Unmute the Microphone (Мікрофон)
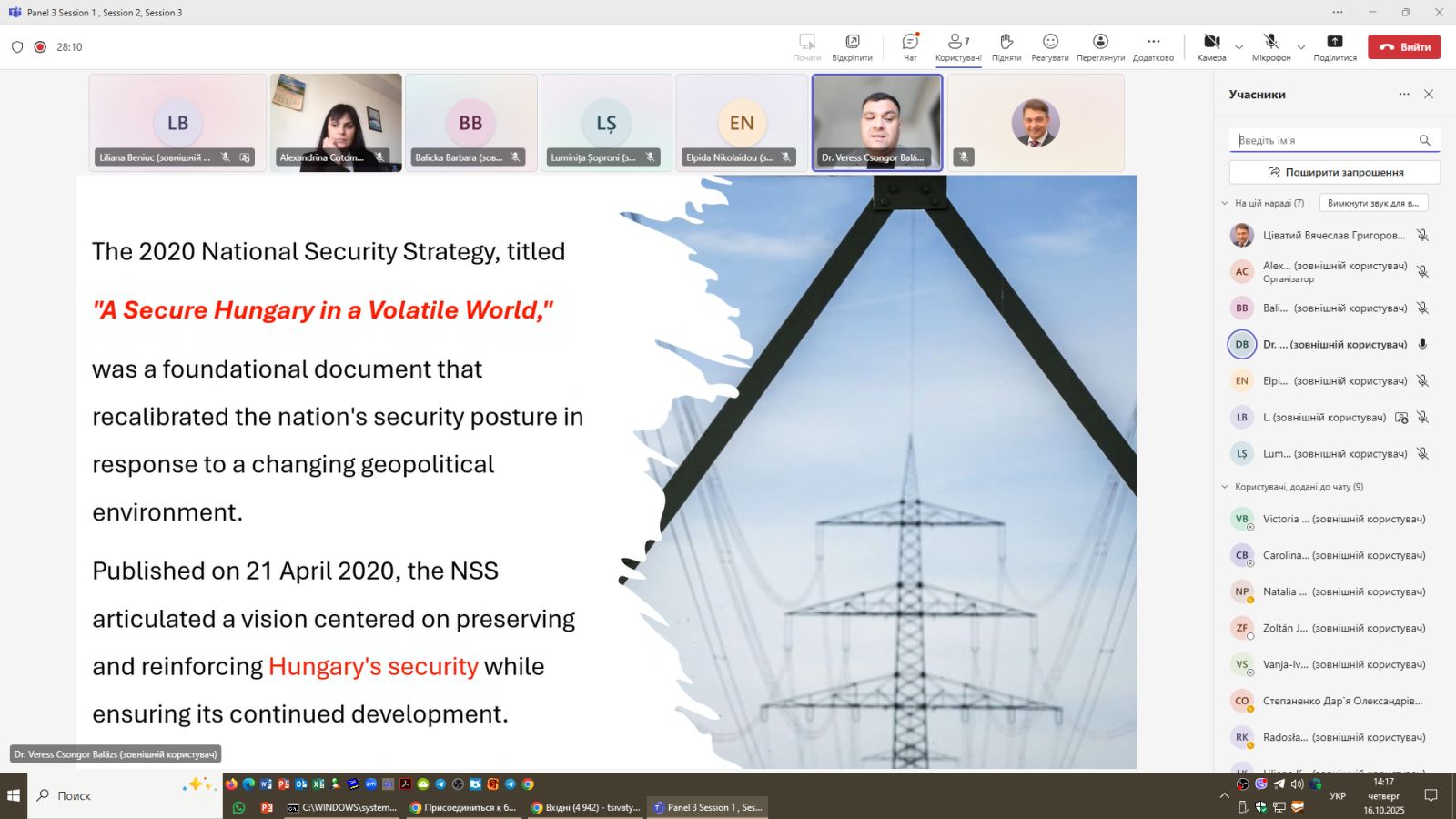Screen dimensions: 1456x819 1270,42
